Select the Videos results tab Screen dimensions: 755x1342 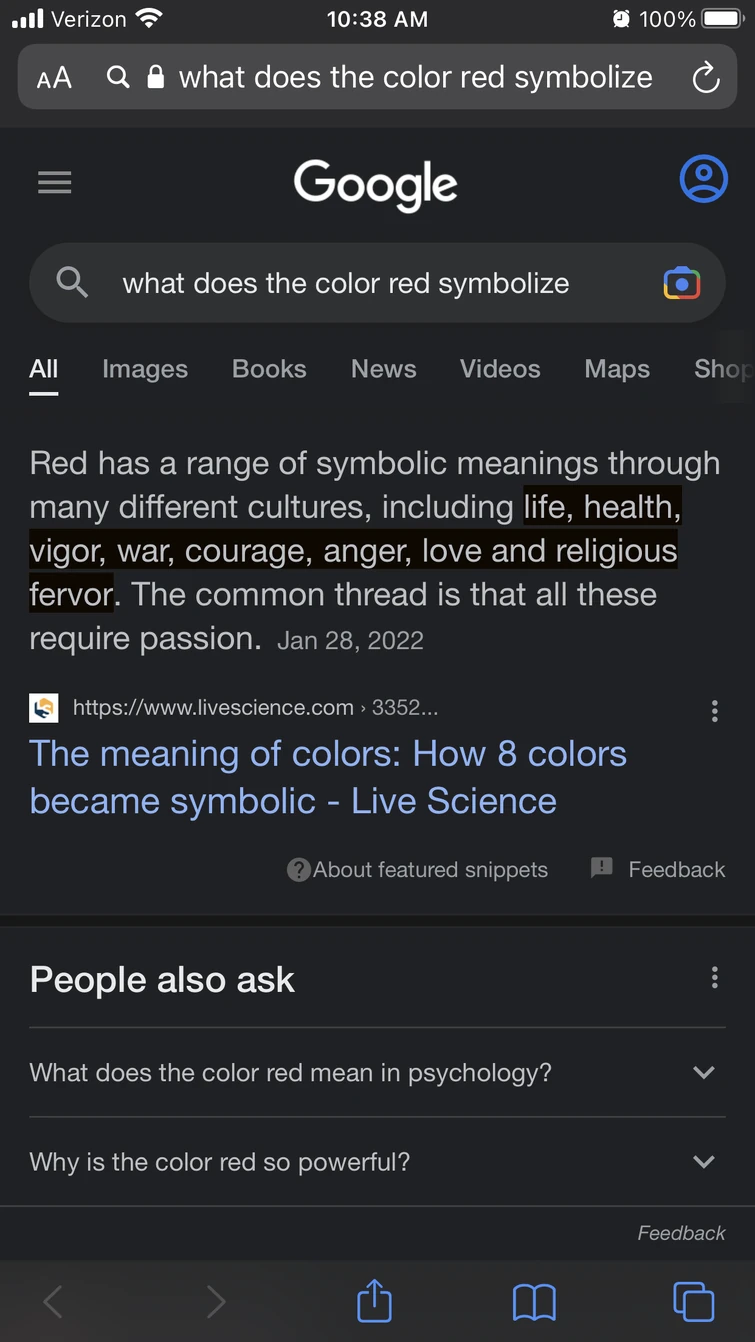click(500, 369)
